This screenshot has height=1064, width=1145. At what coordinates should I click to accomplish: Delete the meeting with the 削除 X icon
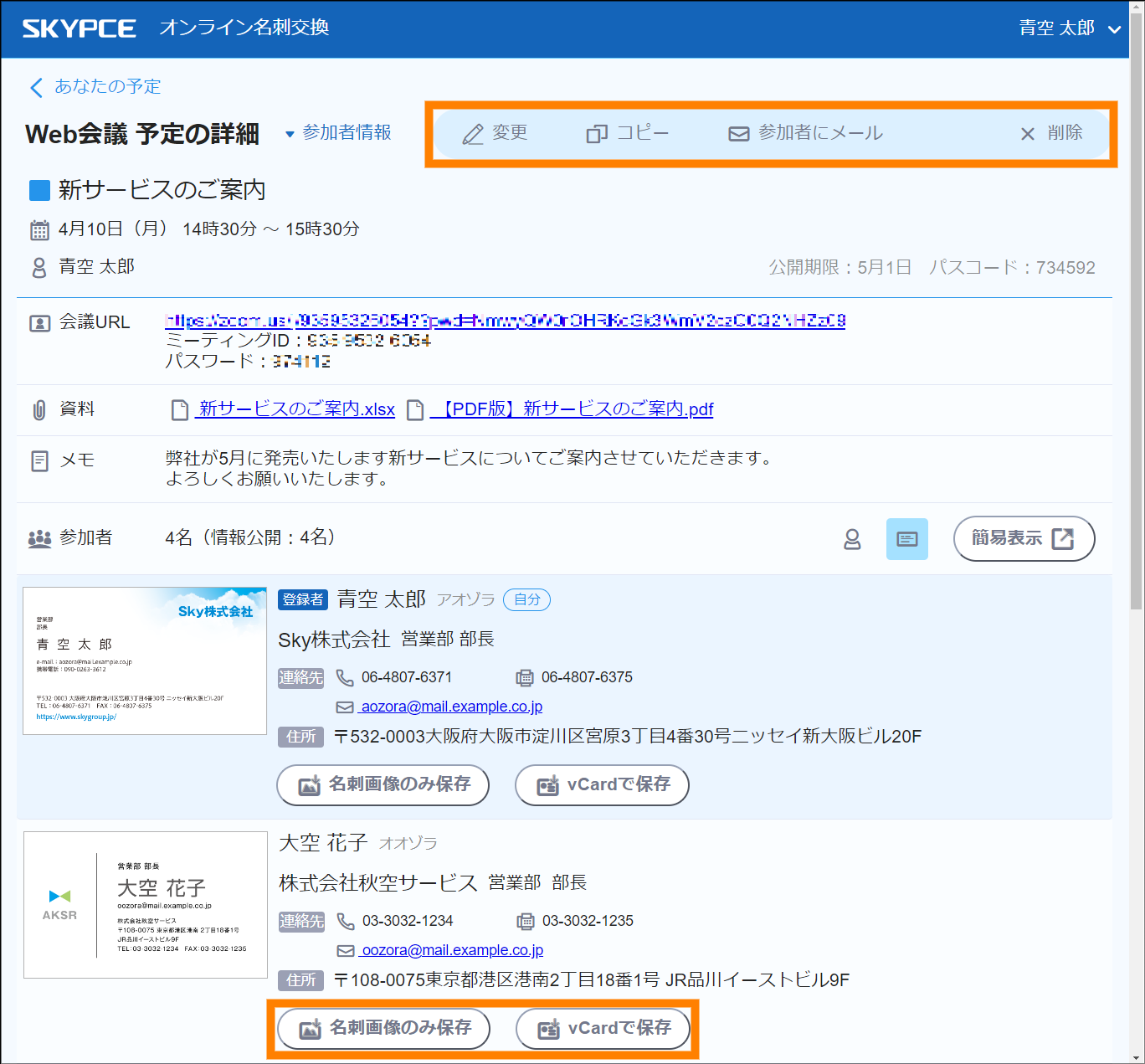1028,134
